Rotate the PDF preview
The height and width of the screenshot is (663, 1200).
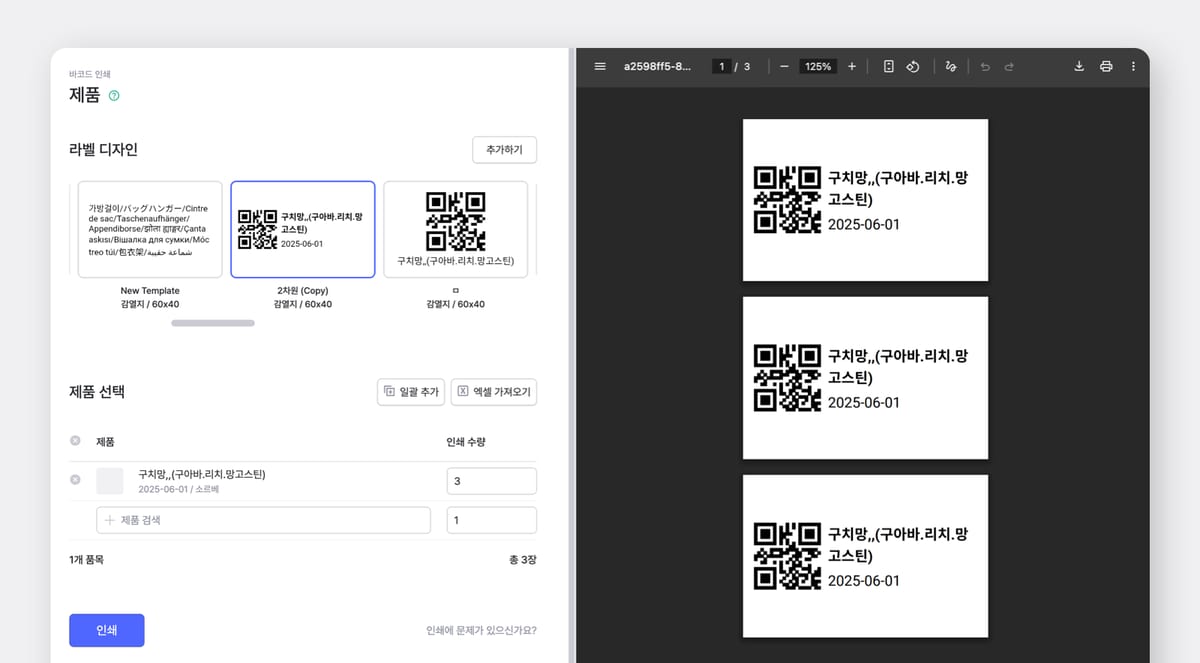pyautogui.click(x=913, y=66)
